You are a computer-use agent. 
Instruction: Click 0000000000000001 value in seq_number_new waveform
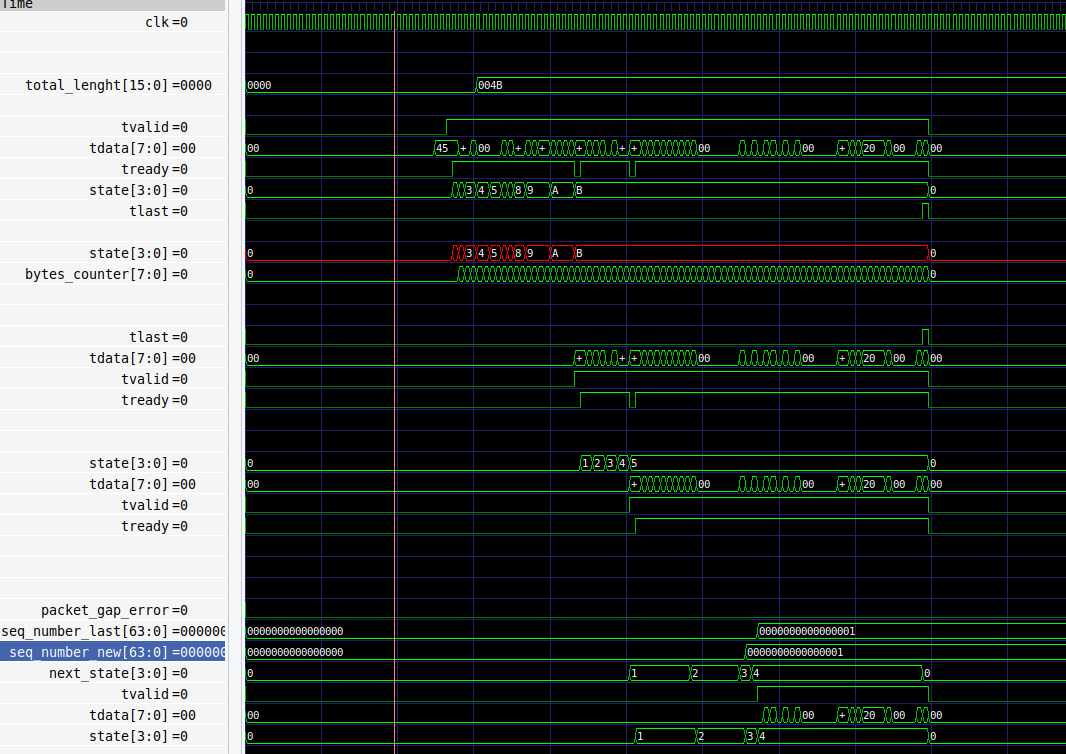796,652
